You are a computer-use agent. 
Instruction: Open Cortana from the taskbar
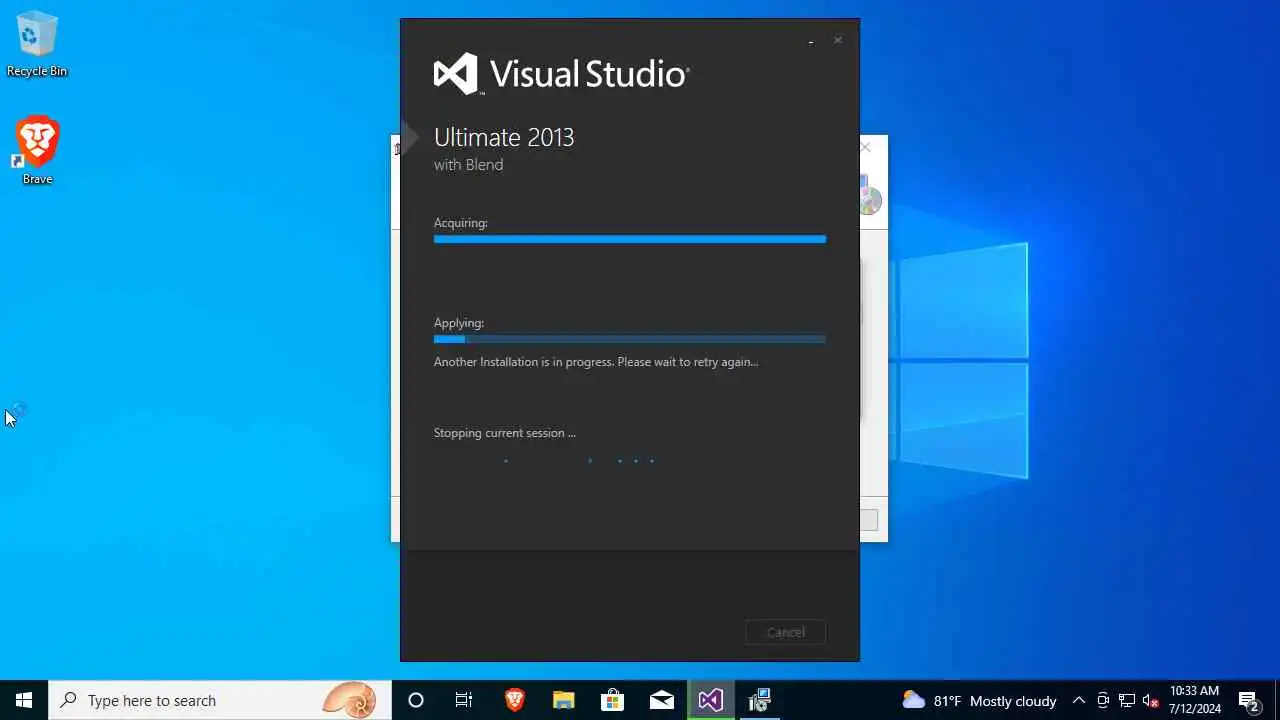pyautogui.click(x=416, y=700)
